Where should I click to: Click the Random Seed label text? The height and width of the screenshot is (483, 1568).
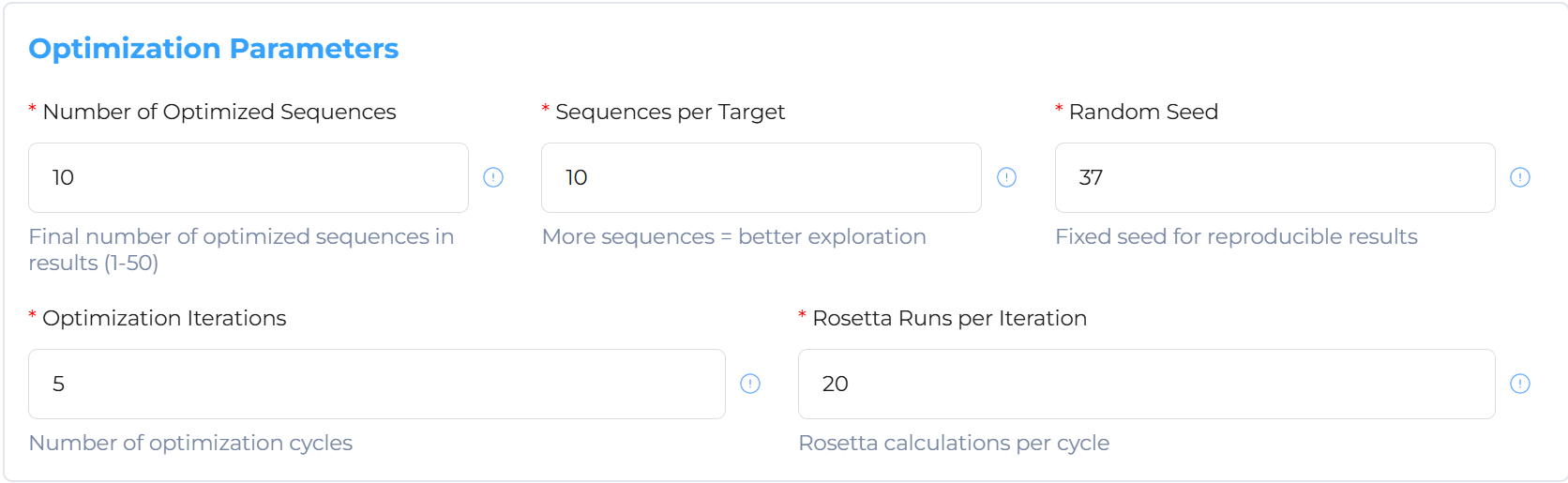pos(1142,112)
